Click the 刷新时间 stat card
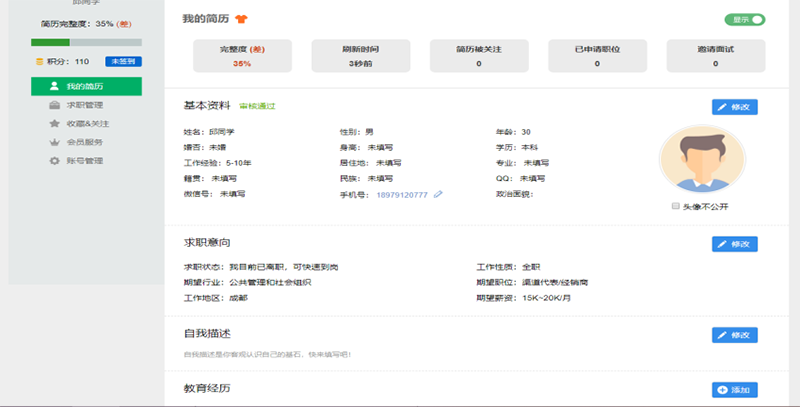This screenshot has width=800, height=407. click(361, 56)
